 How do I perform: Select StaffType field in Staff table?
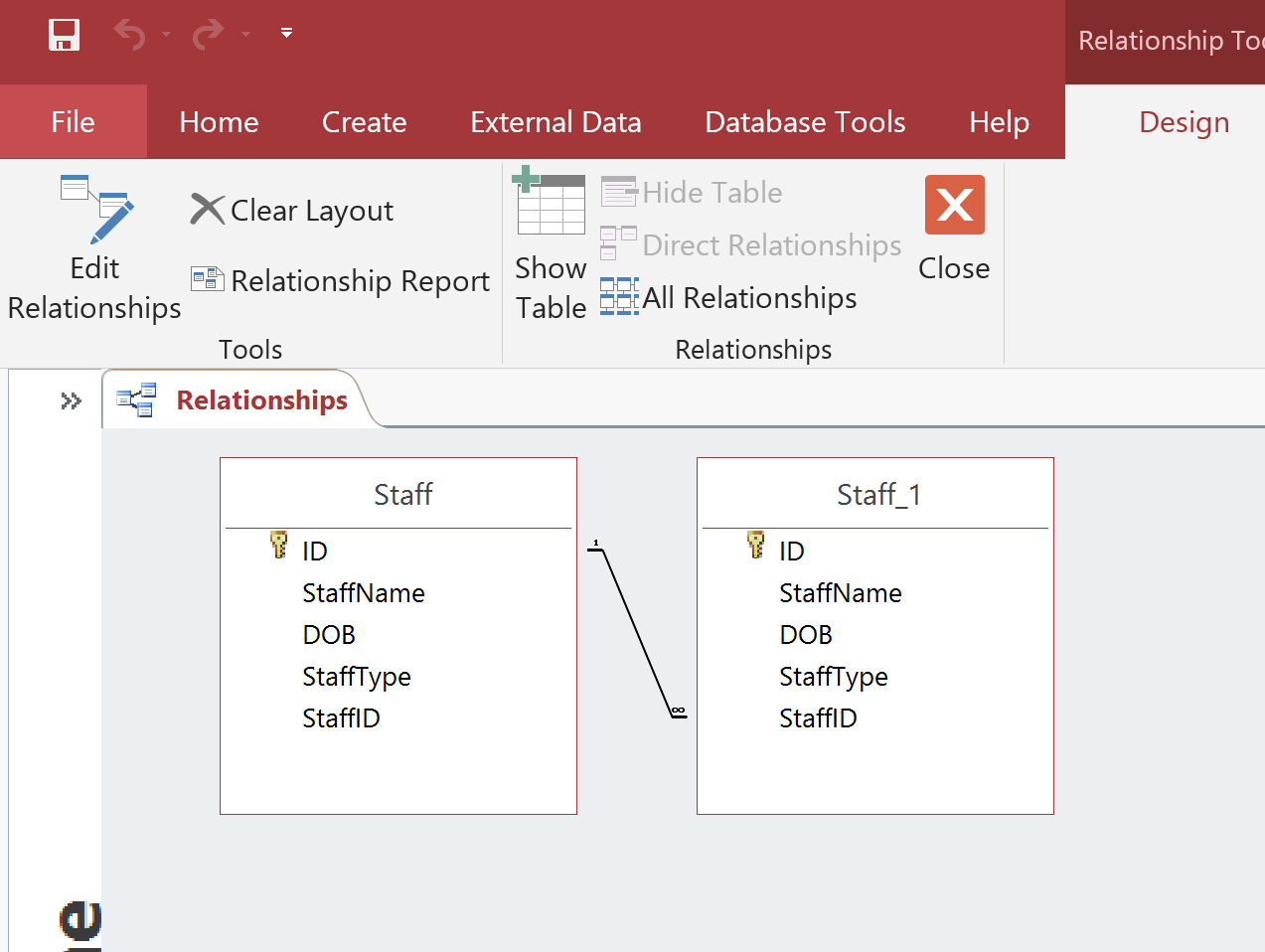pyautogui.click(x=357, y=677)
